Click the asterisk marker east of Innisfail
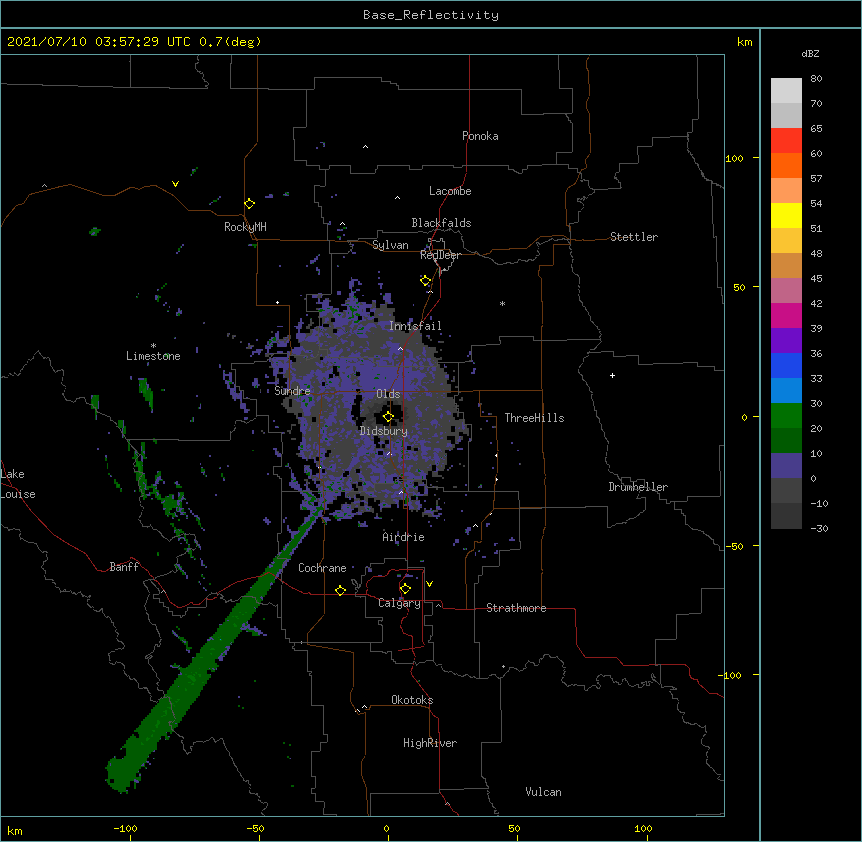 pyautogui.click(x=502, y=303)
